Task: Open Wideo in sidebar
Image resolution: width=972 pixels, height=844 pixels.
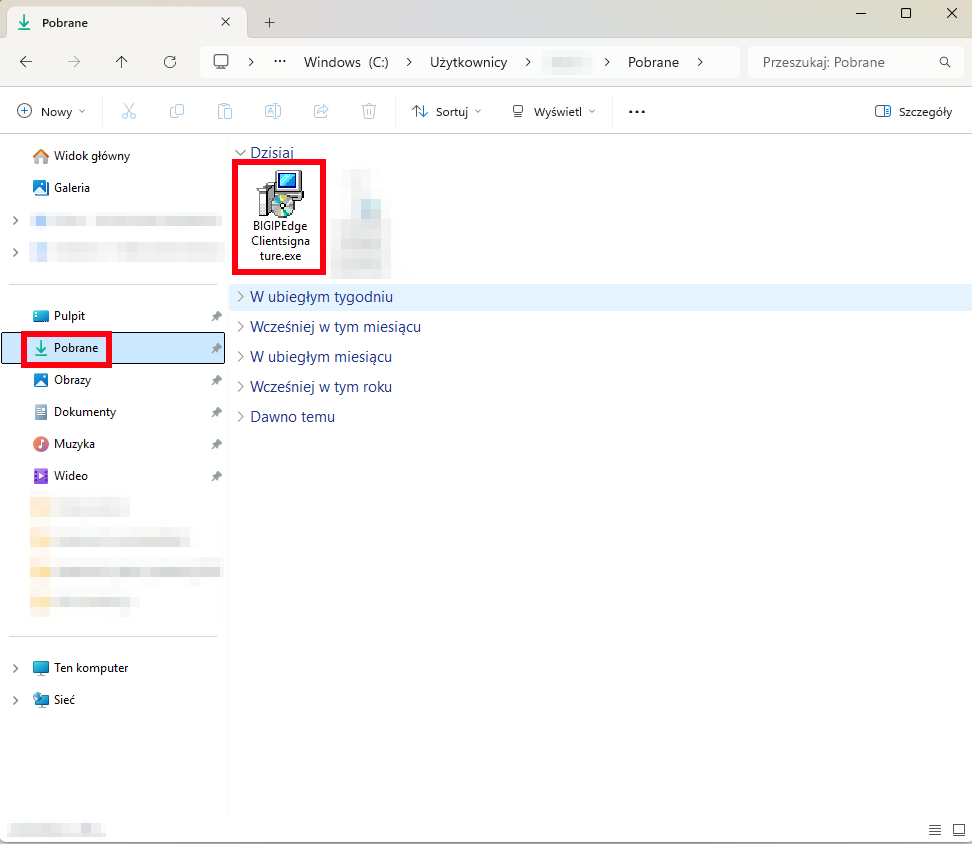Action: (71, 476)
